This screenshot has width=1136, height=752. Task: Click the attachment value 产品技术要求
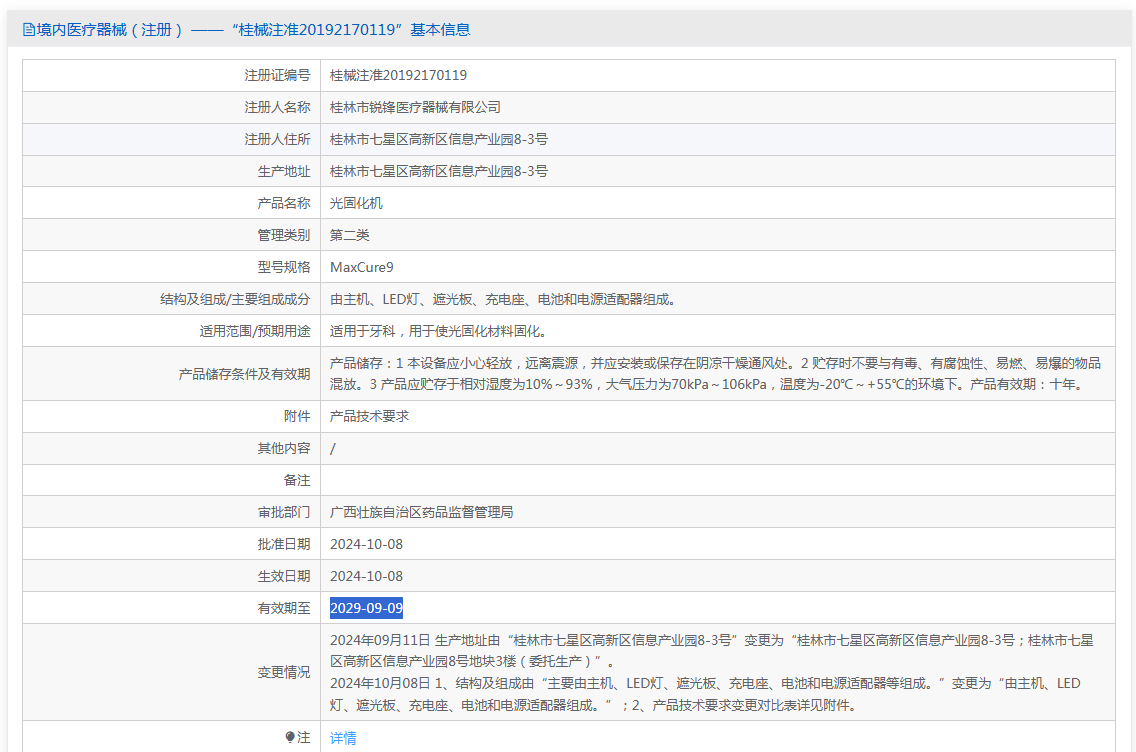pyautogui.click(x=369, y=416)
